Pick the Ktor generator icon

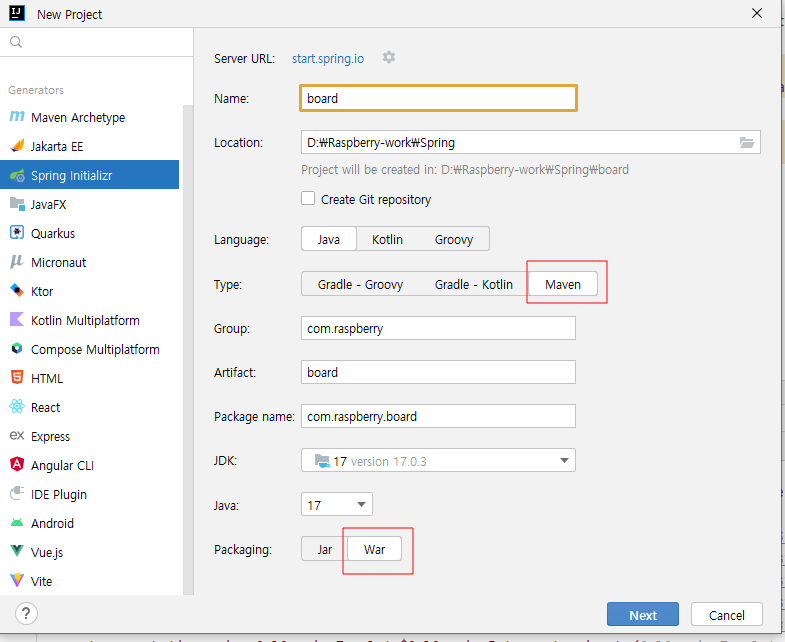(x=17, y=291)
